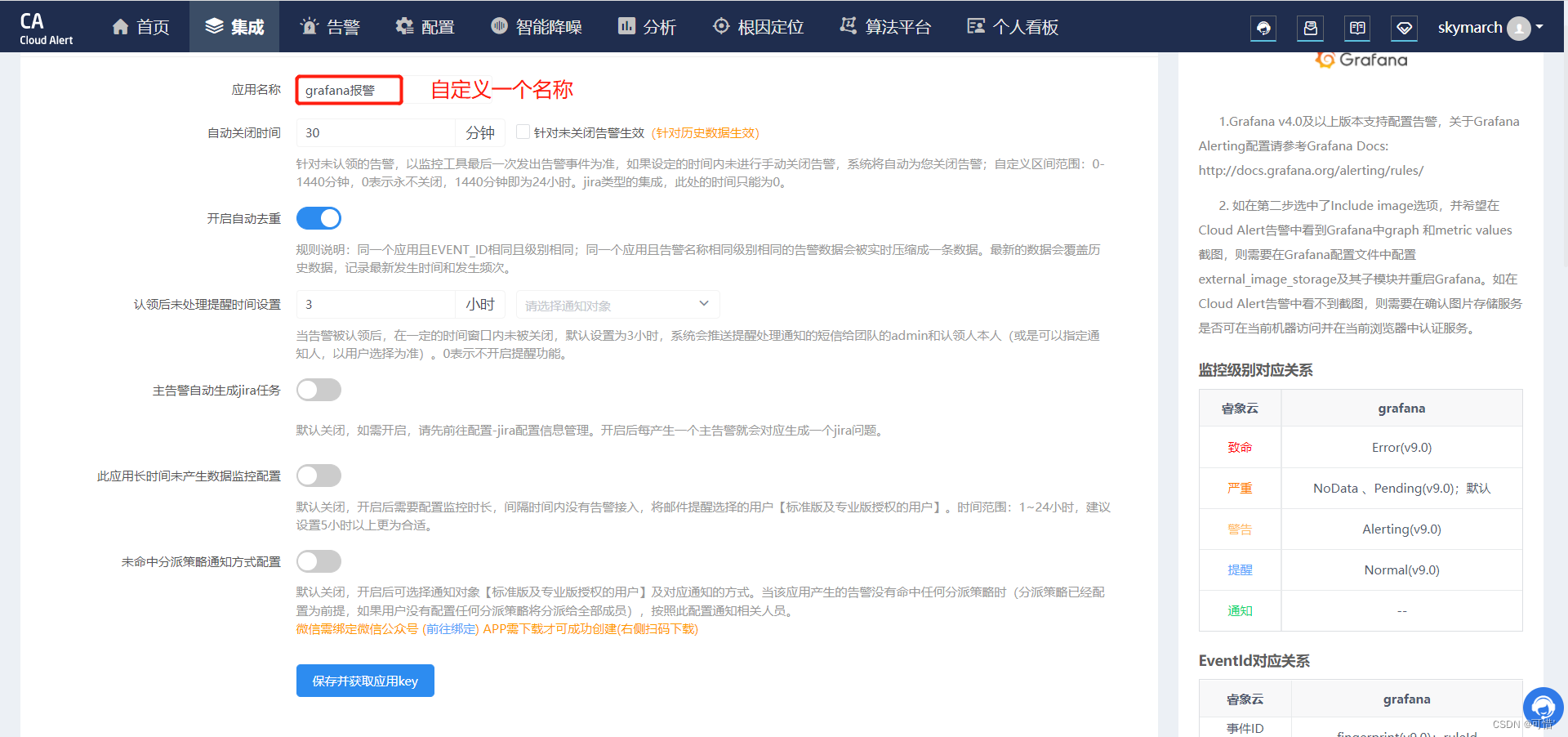Open the 告警 menu
The height and width of the screenshot is (737, 1568).
tap(330, 27)
